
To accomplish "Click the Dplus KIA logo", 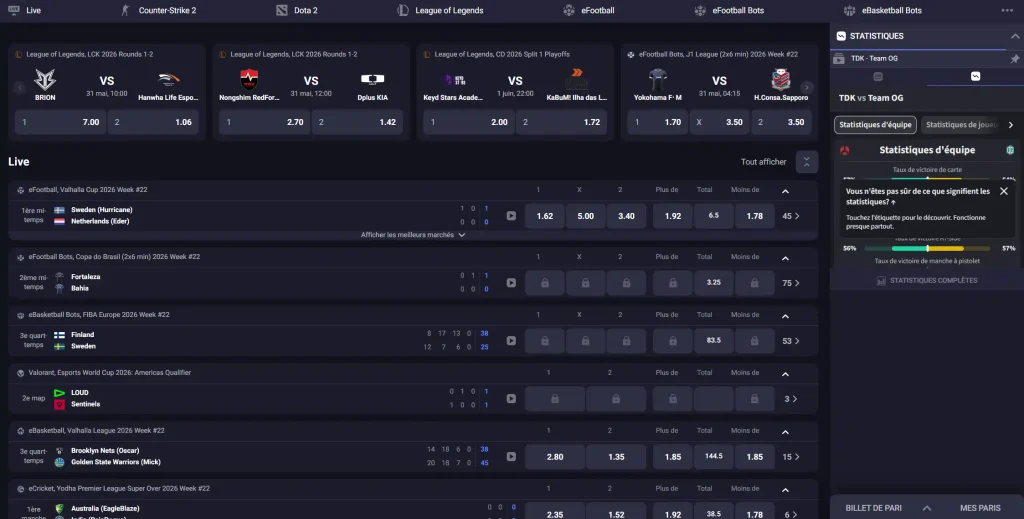I will tap(373, 80).
